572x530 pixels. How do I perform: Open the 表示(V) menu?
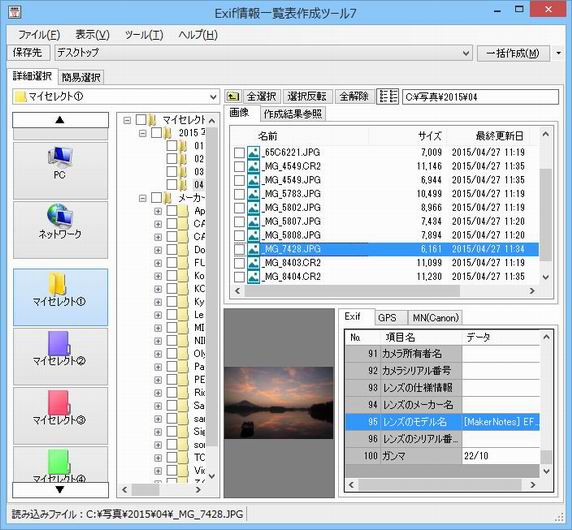[92, 35]
